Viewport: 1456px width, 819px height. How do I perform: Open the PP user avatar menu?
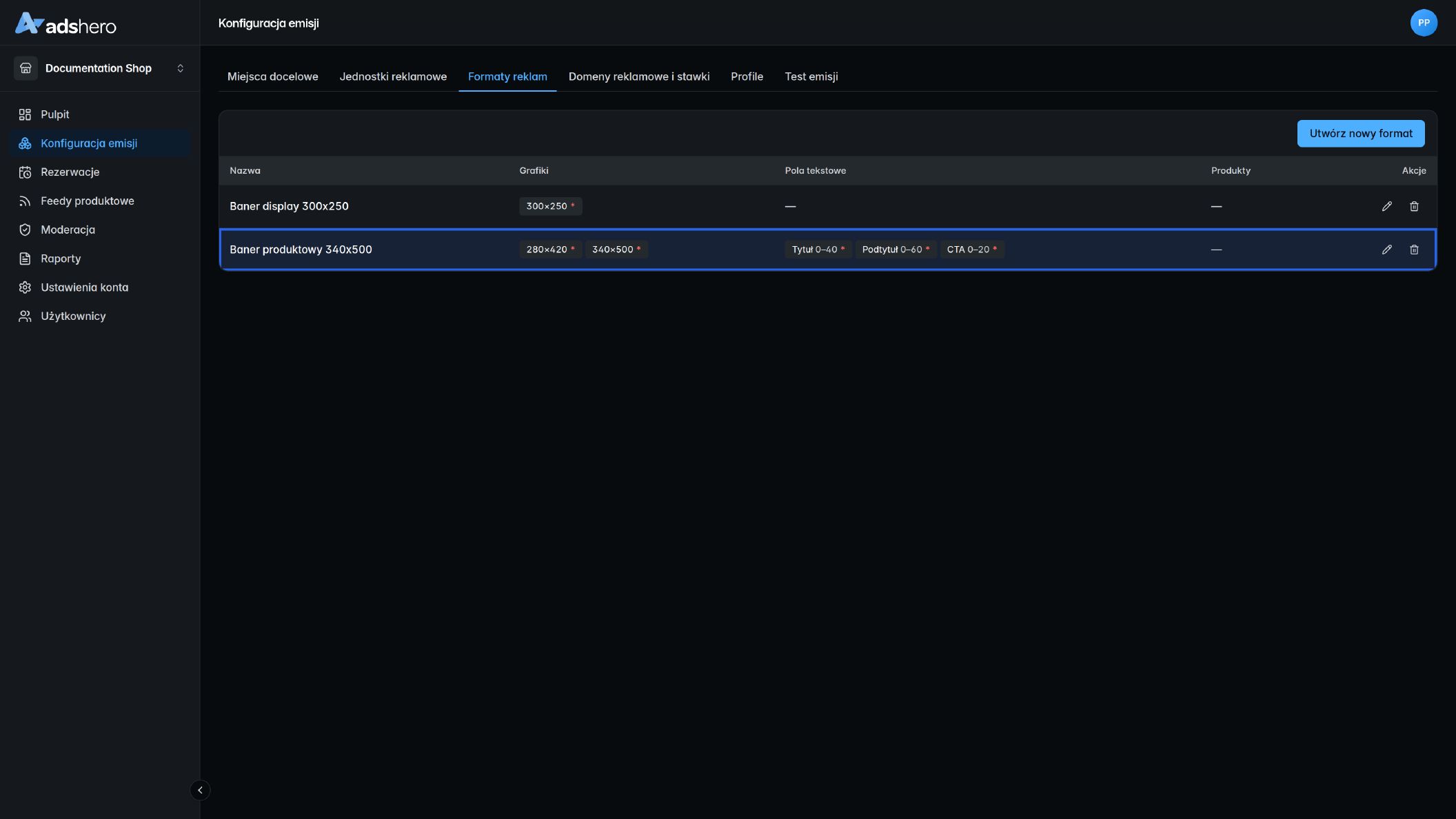click(1424, 23)
